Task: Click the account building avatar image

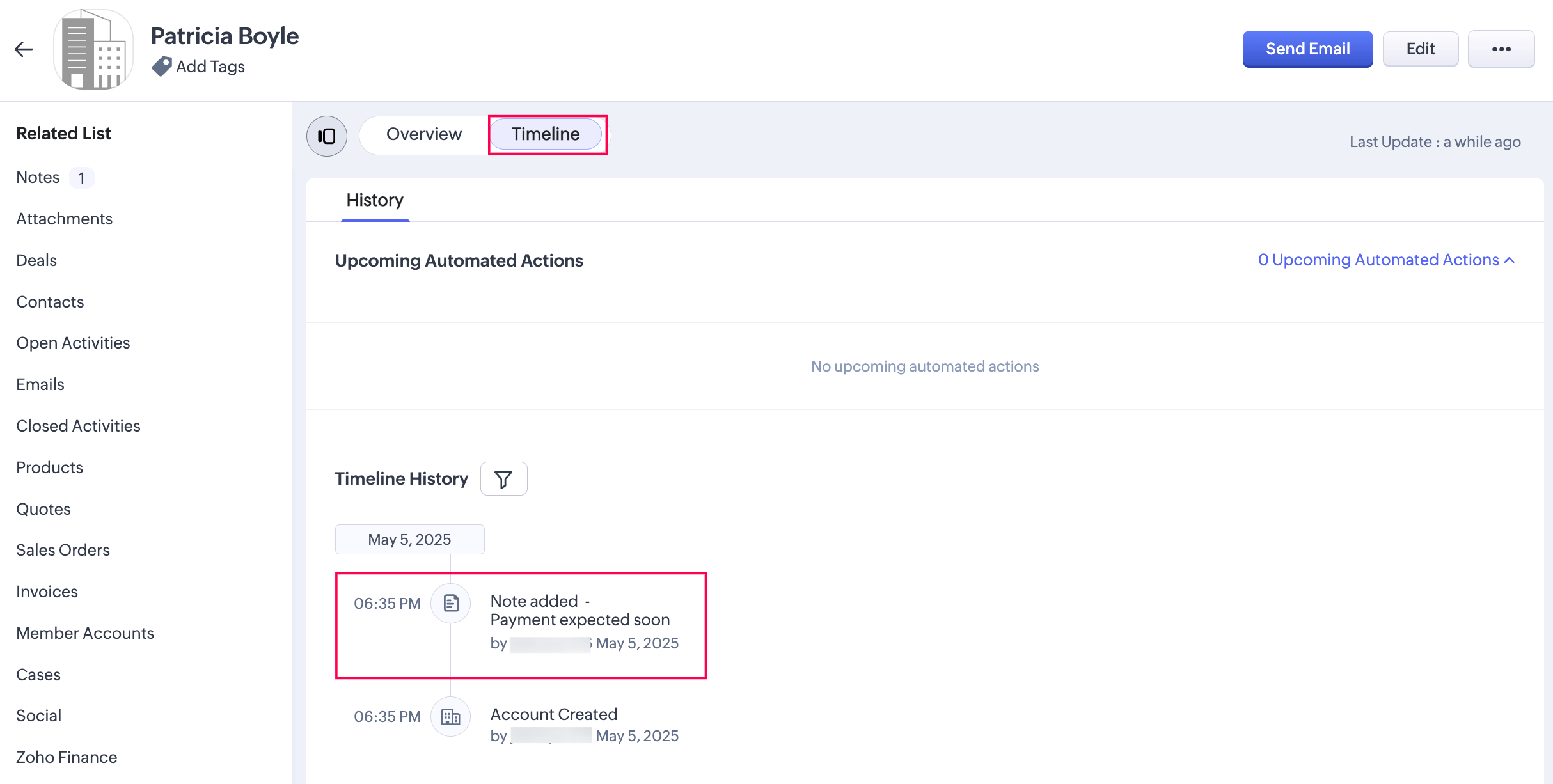Action: 93,49
